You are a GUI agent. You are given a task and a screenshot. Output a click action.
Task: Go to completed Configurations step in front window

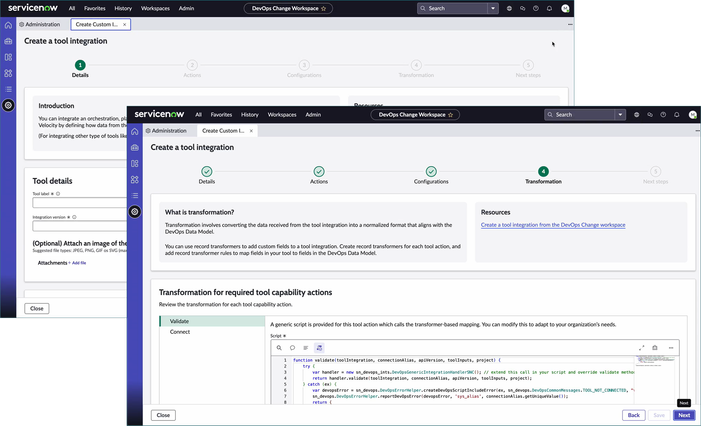pyautogui.click(x=431, y=172)
